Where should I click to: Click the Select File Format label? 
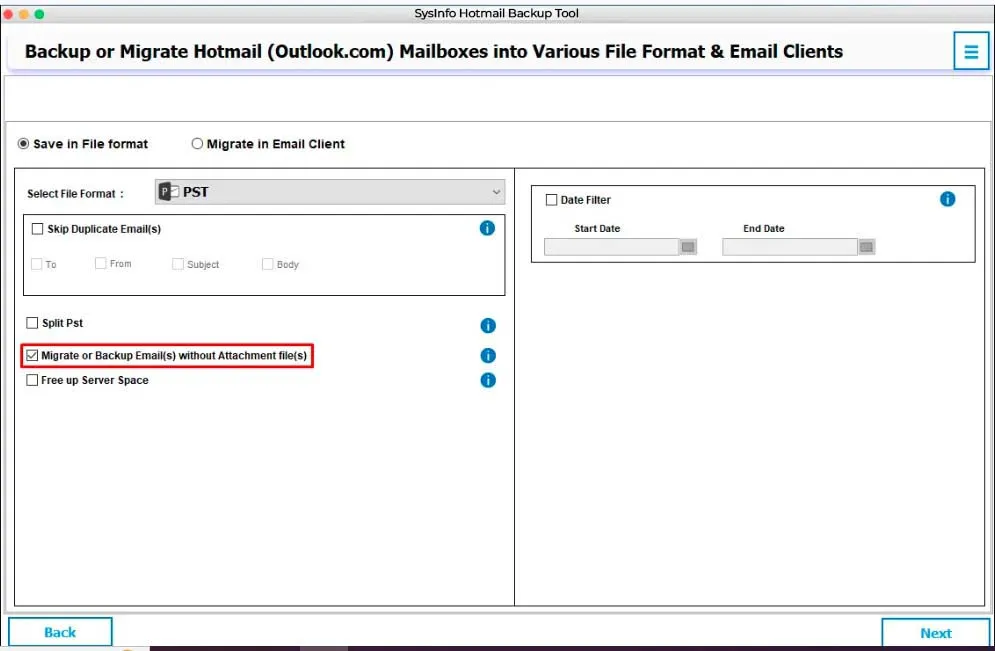tap(75, 194)
